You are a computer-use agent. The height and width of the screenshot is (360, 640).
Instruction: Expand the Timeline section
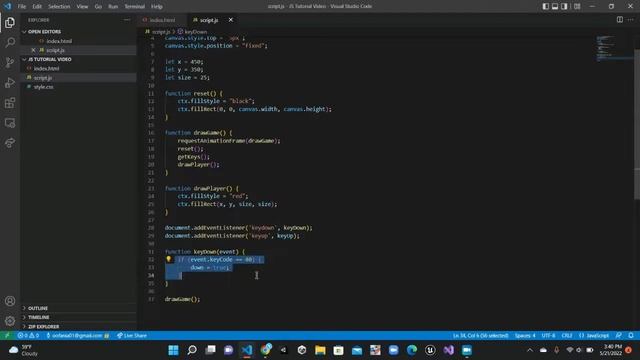pos(78,317)
